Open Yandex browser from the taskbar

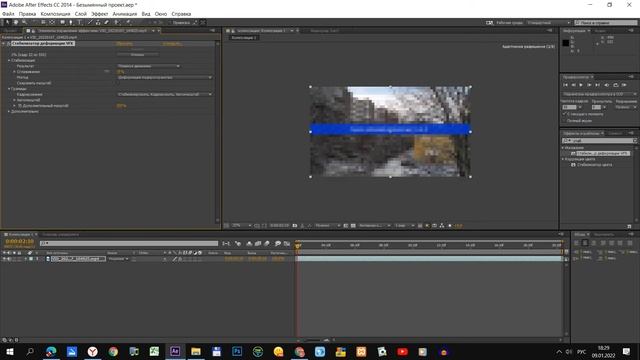pos(93,351)
